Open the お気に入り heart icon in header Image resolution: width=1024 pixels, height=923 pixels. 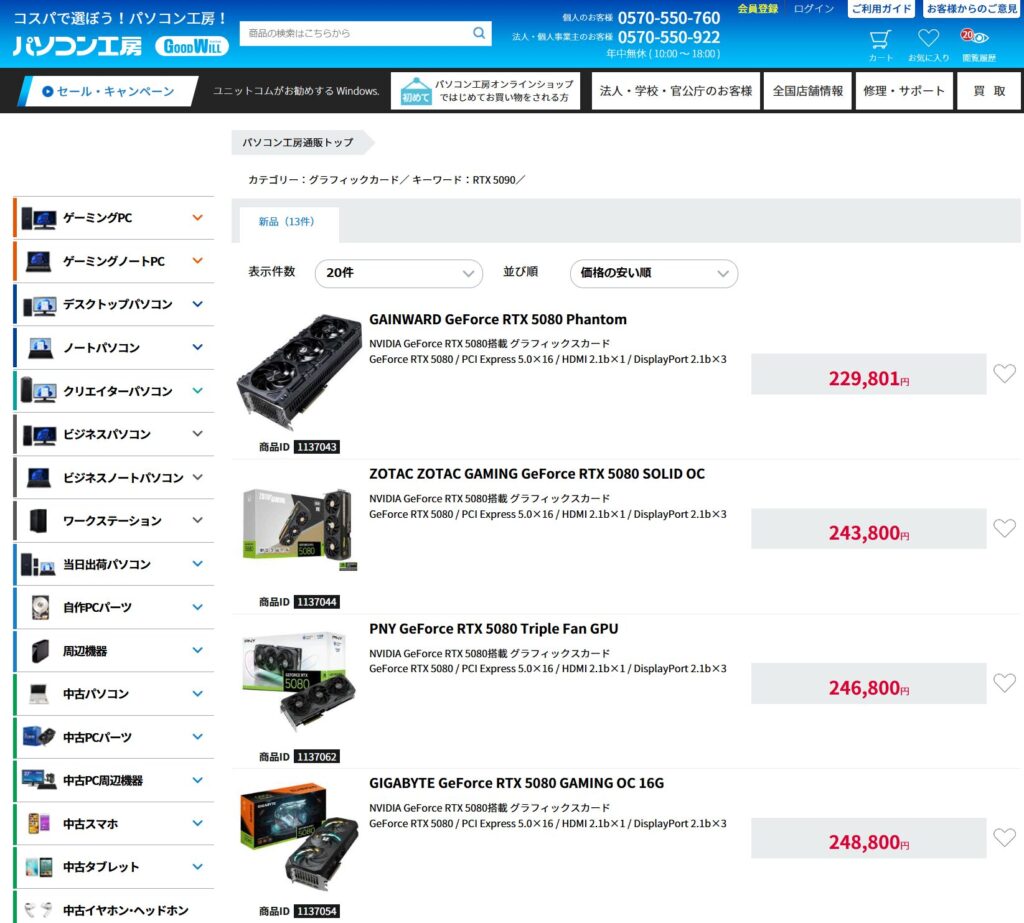(x=928, y=39)
